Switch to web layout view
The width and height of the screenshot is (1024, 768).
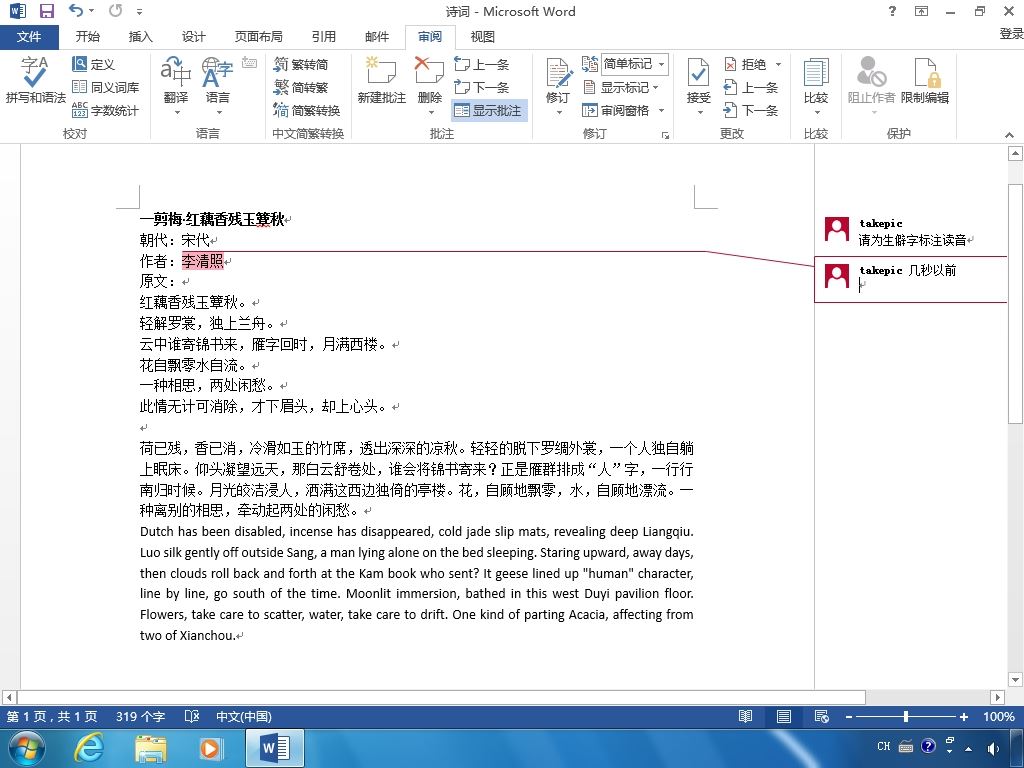(x=822, y=716)
